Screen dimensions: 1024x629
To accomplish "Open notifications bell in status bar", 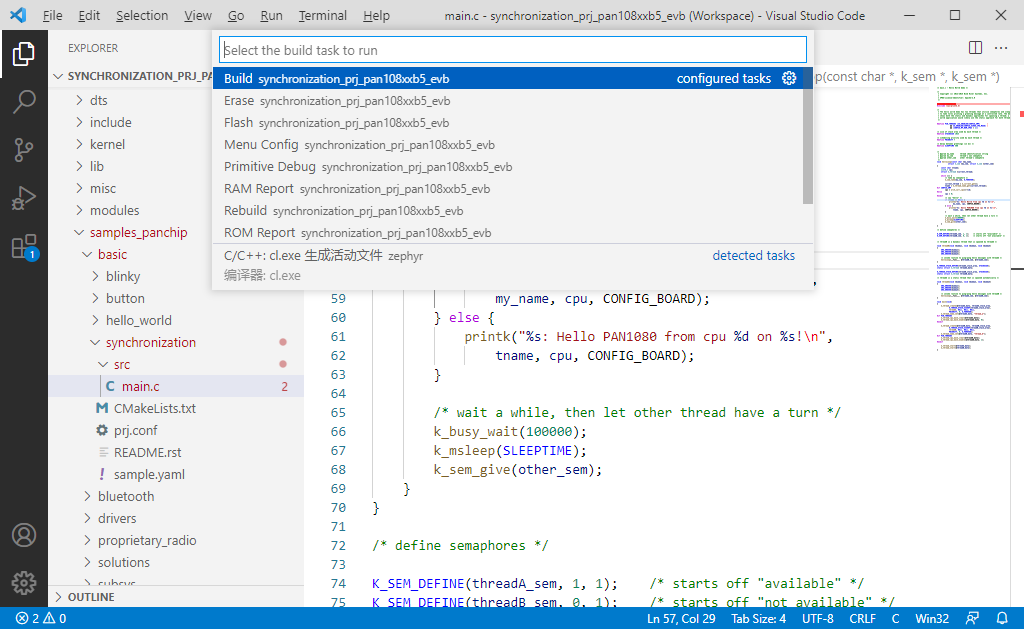I will click(x=1002, y=618).
